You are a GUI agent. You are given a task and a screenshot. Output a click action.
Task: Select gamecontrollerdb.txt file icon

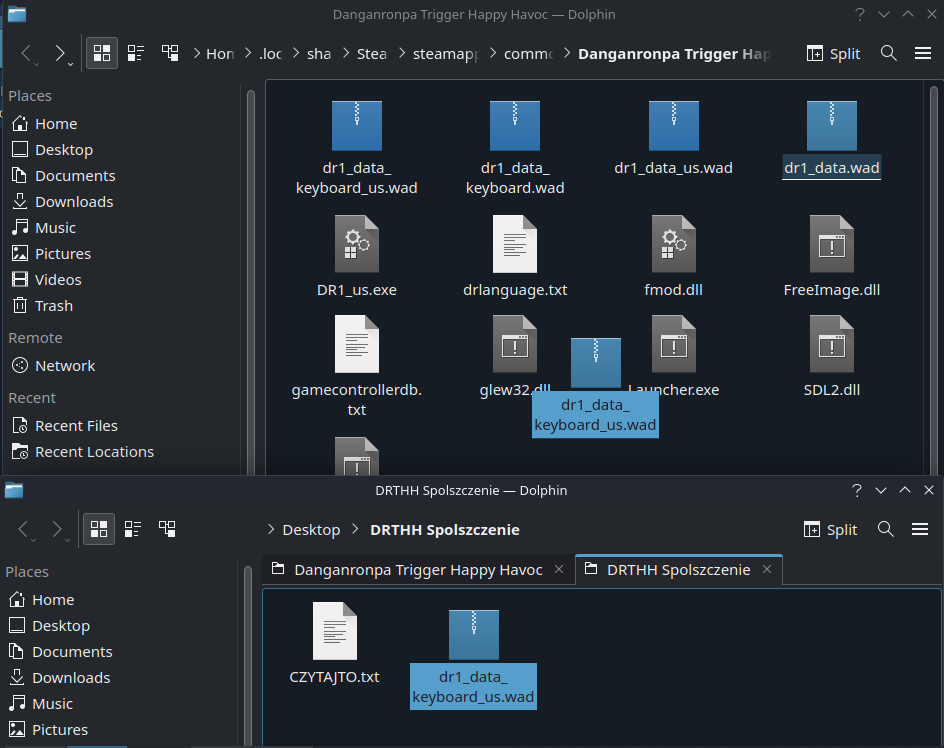tap(356, 344)
